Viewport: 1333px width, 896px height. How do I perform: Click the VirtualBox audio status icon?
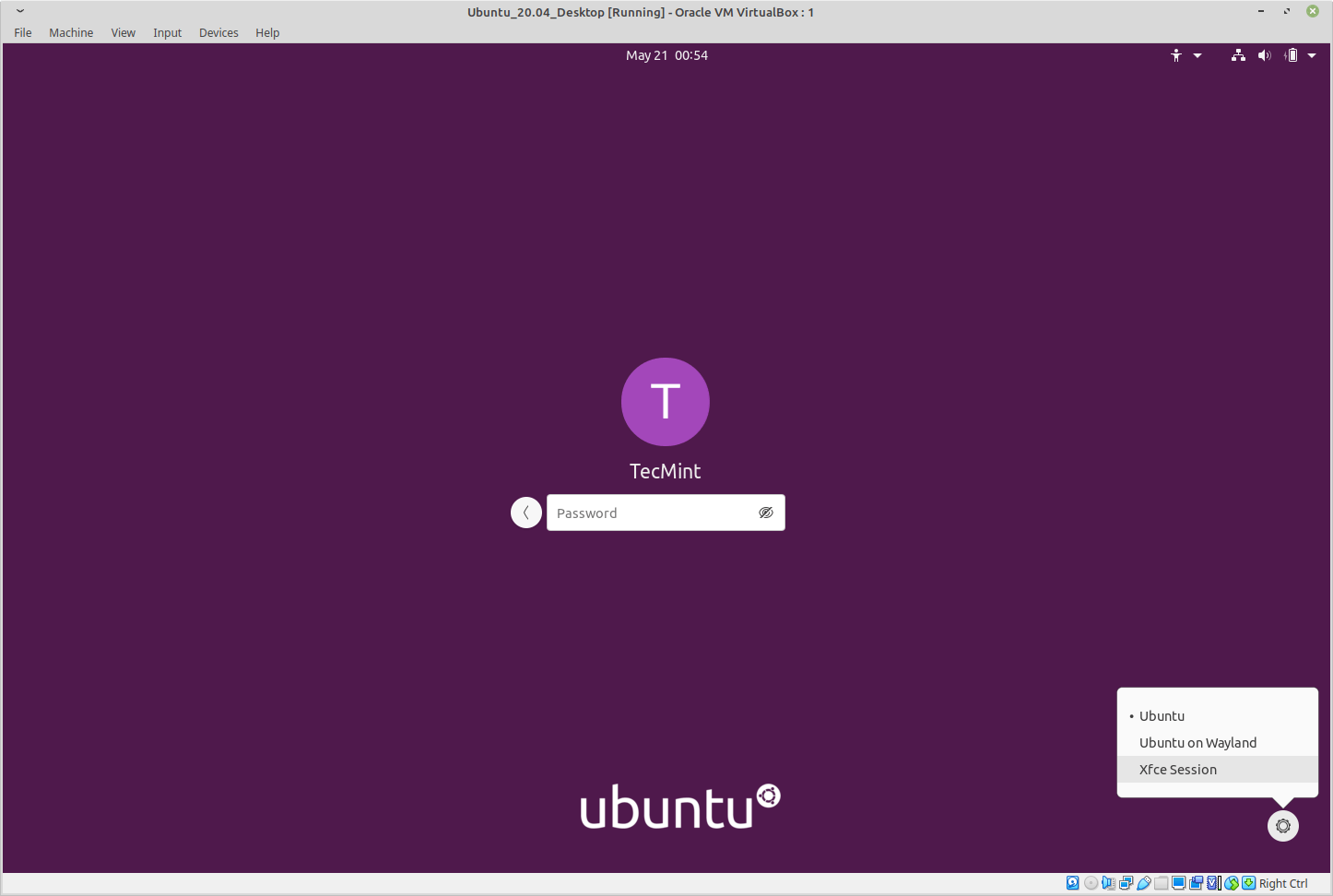(x=1108, y=883)
